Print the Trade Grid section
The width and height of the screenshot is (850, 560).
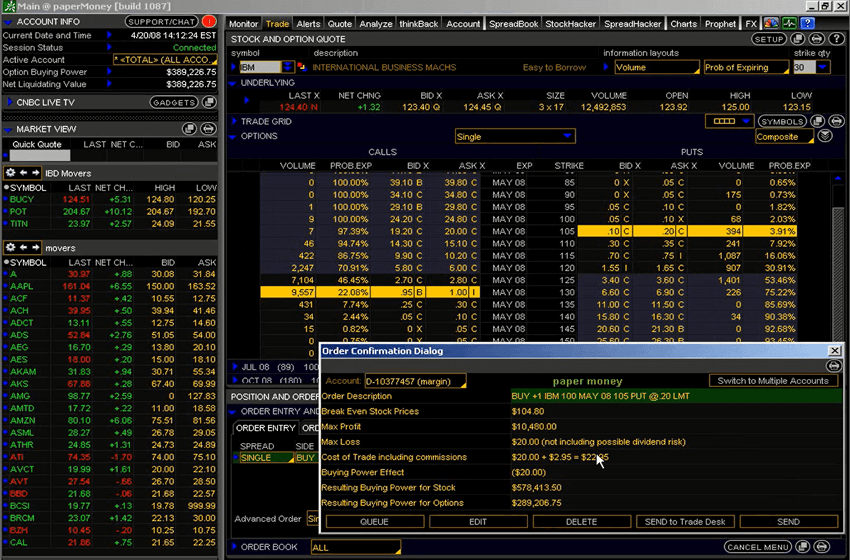836,121
